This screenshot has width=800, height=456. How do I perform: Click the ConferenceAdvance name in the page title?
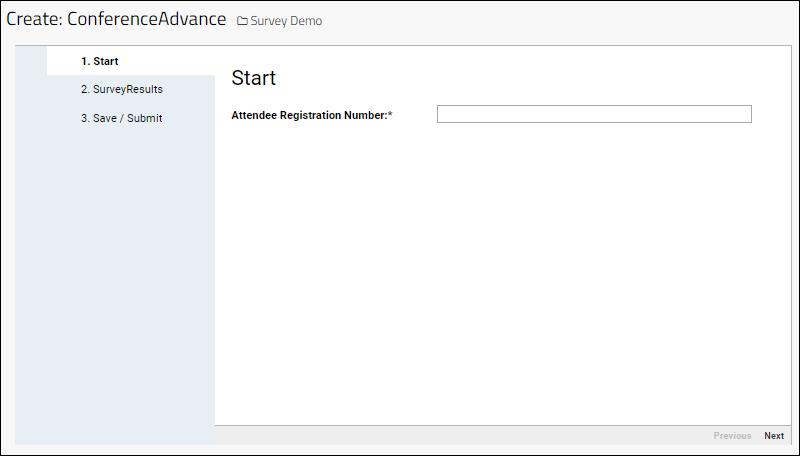point(146,20)
